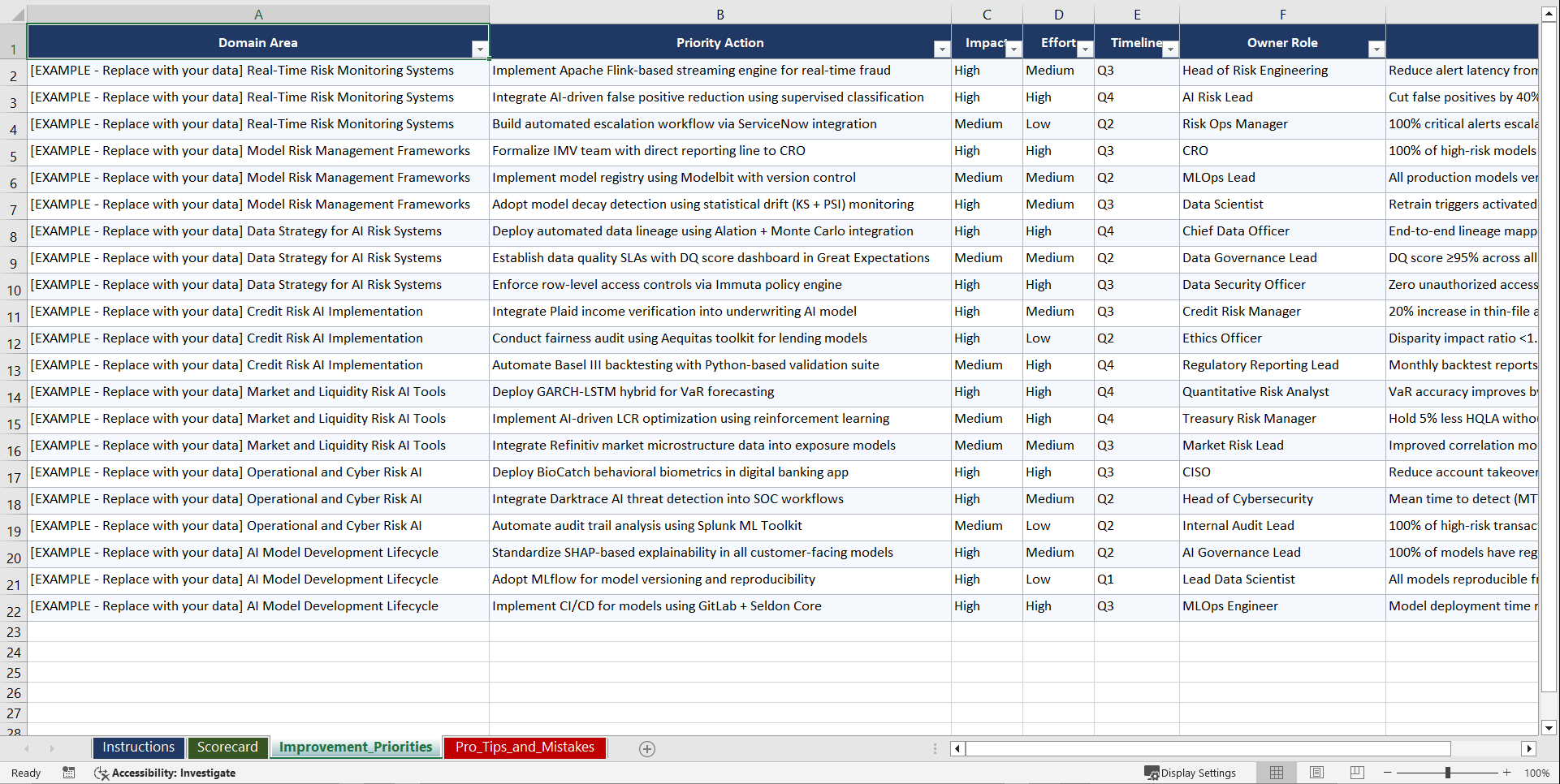
Task: Open the Domain Area filter dropdown
Action: (x=481, y=49)
